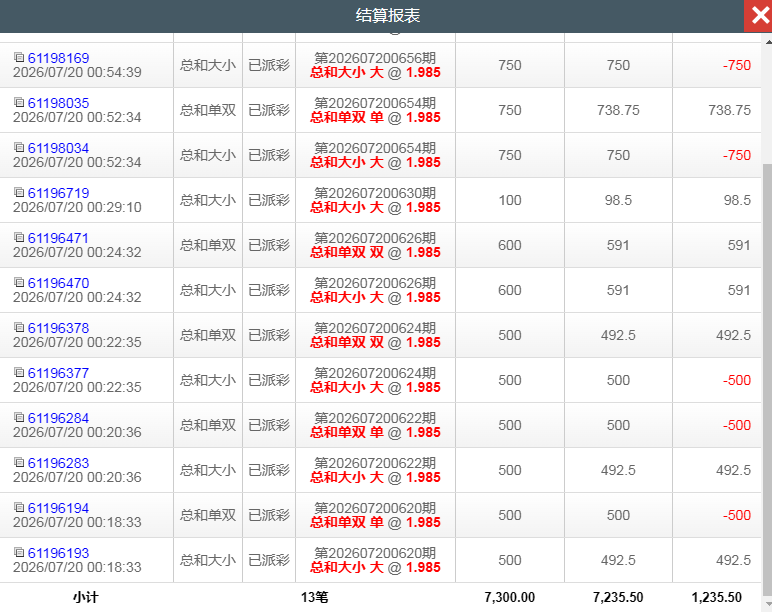This screenshot has width=772, height=612.
Task: Select the 600 bet amount of order 61196470
Action: pos(510,290)
